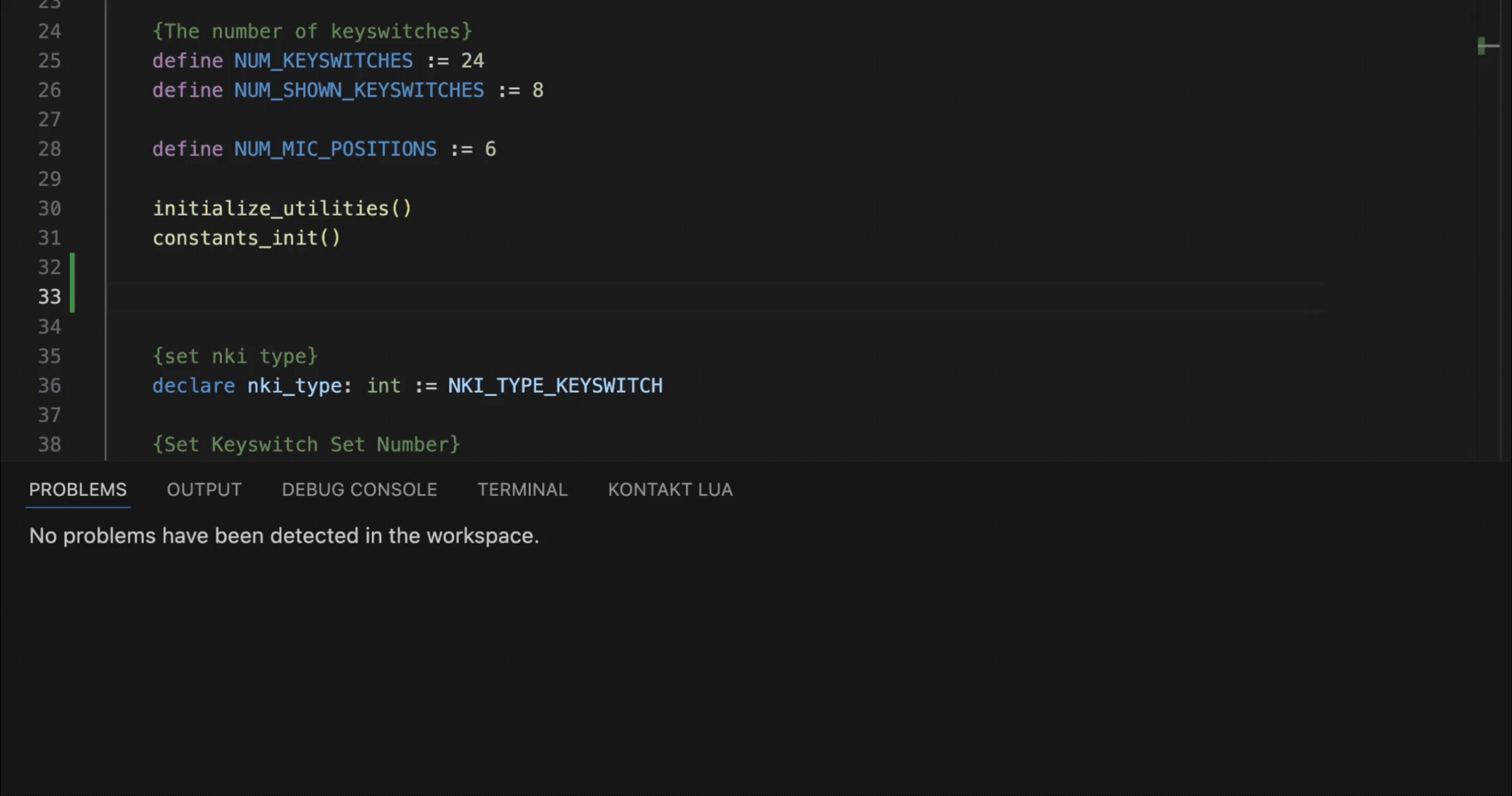Viewport: 1512px width, 796px height.
Task: Click the {Set Keyswitch Set Number} comment
Action: click(x=306, y=445)
